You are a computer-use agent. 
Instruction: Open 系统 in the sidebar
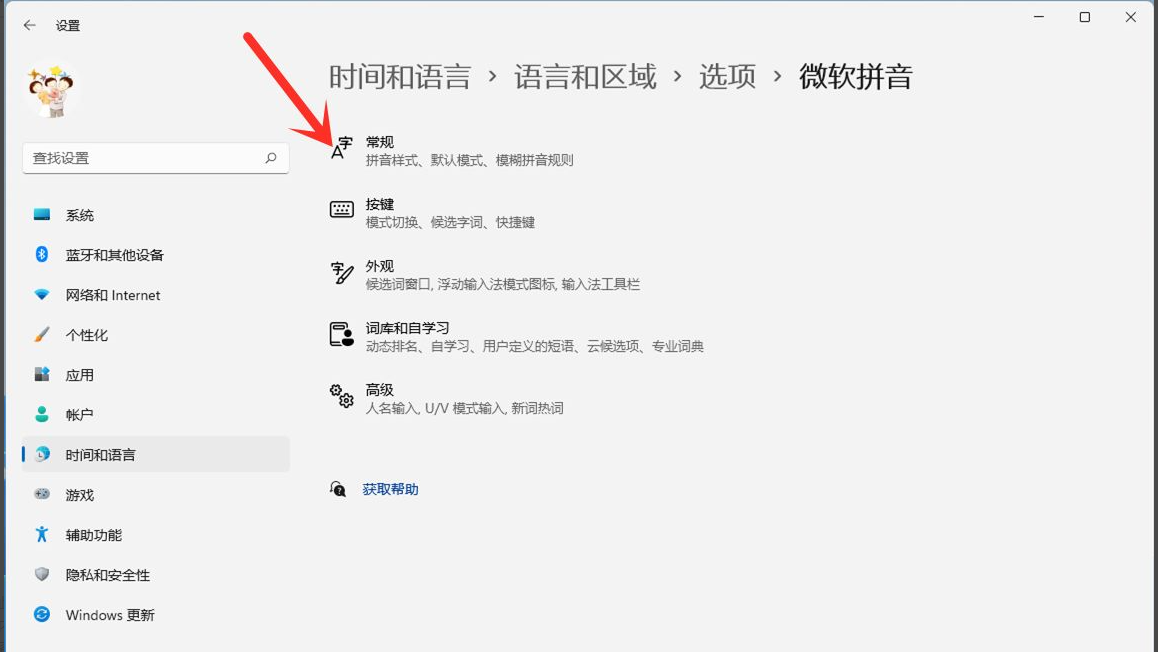tap(80, 215)
